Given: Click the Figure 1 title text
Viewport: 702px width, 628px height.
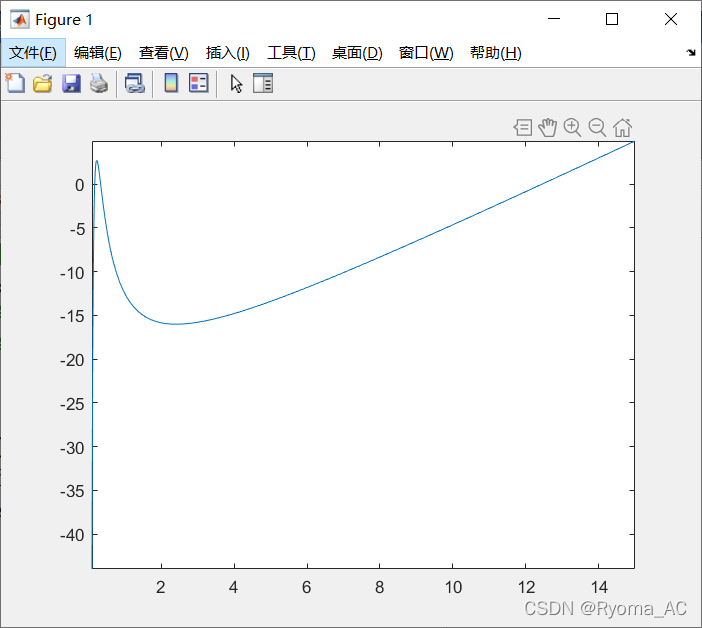Looking at the screenshot, I should [64, 20].
